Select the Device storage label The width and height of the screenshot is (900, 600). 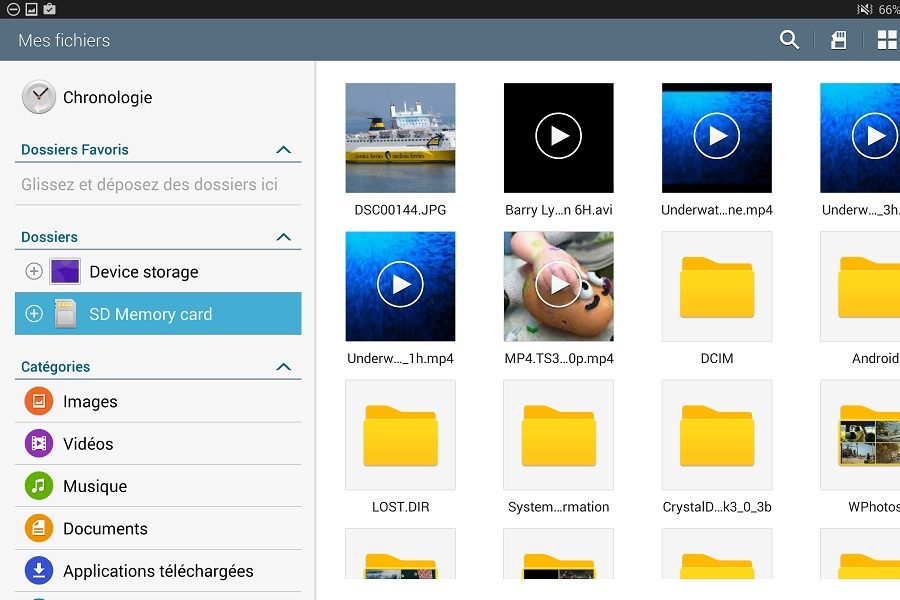[144, 272]
